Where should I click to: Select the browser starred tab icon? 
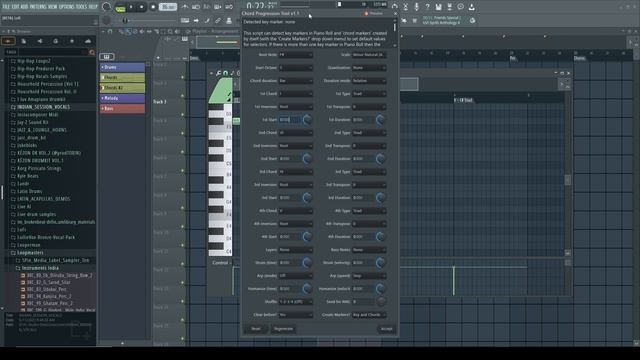[x=72, y=41]
